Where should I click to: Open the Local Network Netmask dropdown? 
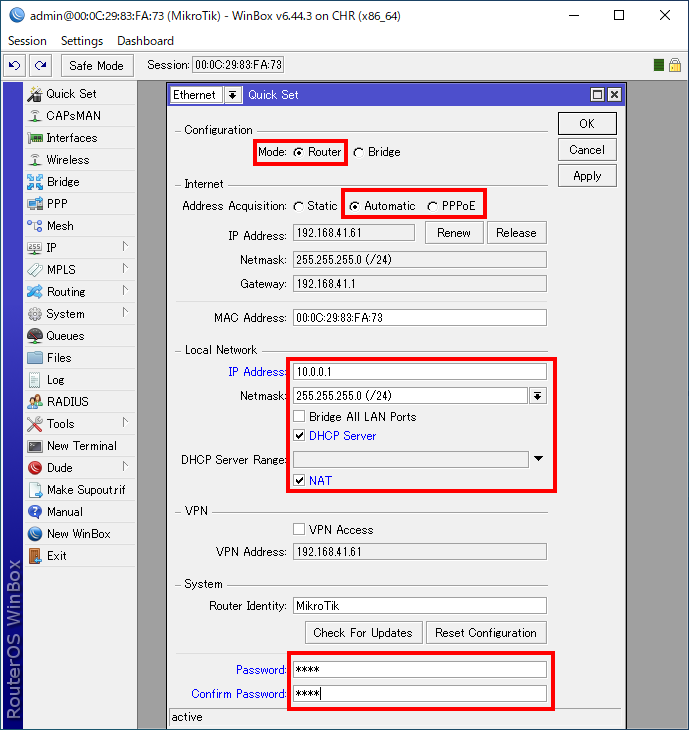click(x=538, y=396)
